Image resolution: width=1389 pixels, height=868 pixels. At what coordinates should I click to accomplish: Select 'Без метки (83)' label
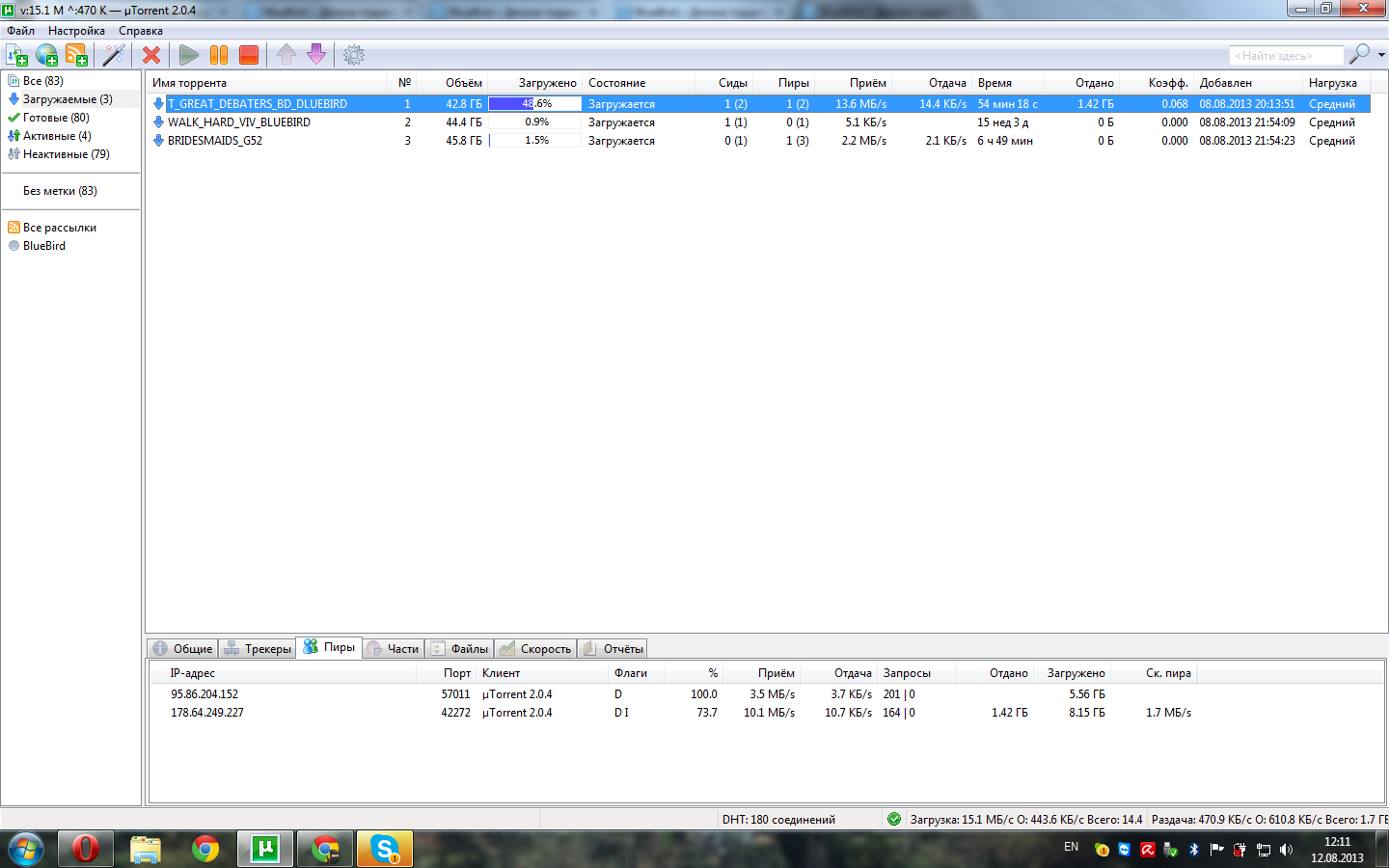tap(60, 191)
